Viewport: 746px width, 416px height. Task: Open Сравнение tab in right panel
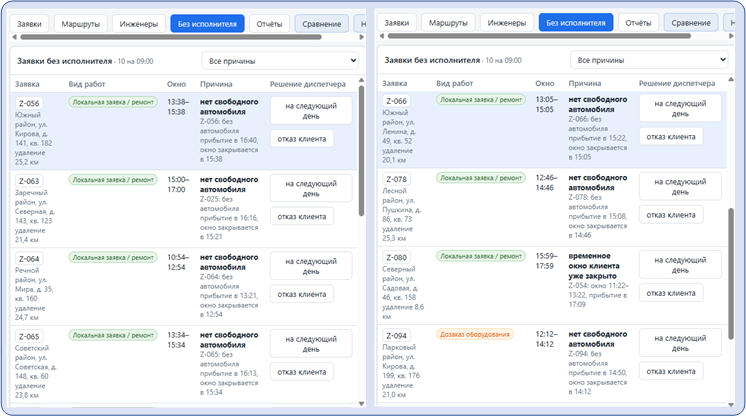[691, 22]
